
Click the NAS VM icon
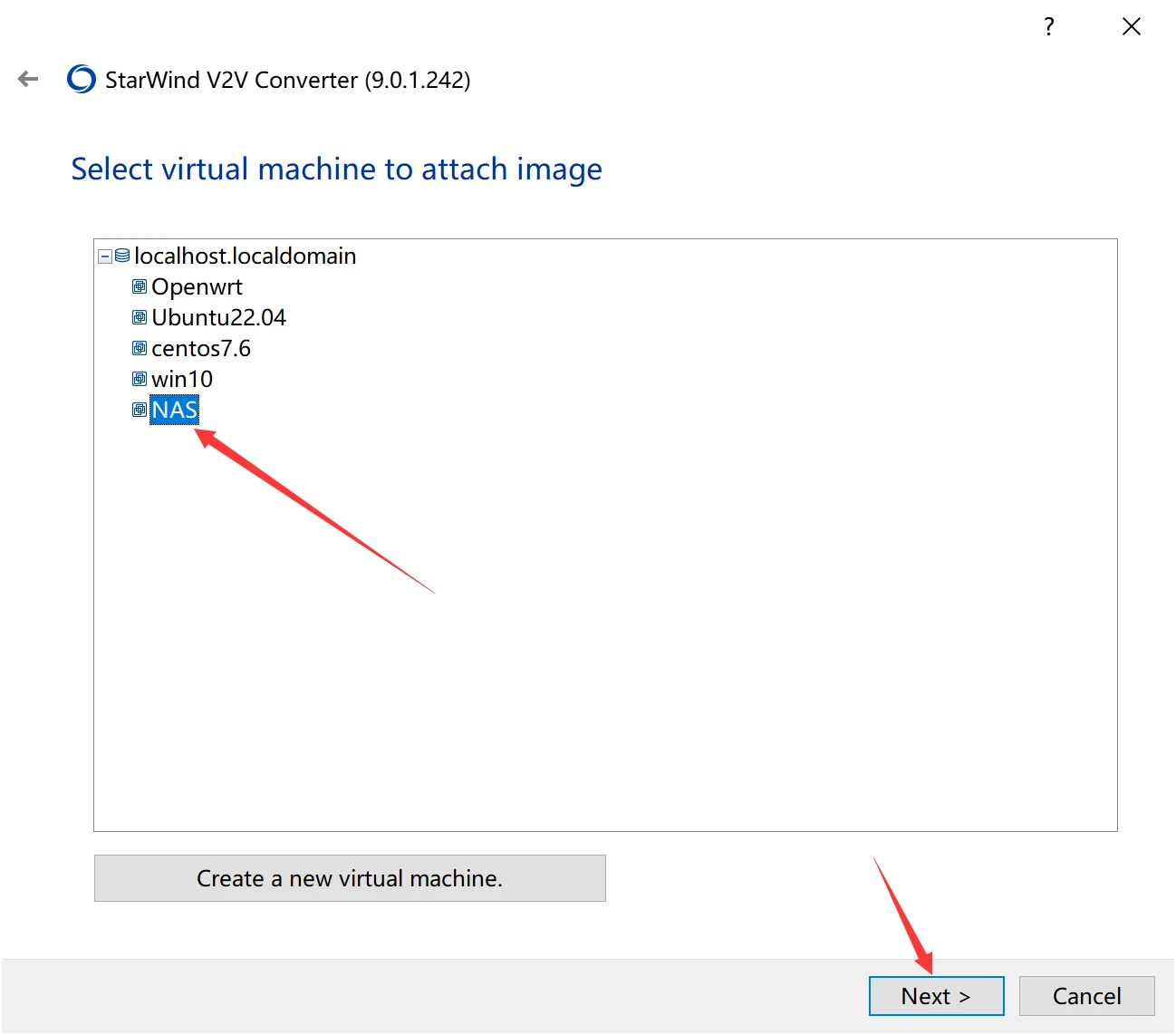point(140,411)
